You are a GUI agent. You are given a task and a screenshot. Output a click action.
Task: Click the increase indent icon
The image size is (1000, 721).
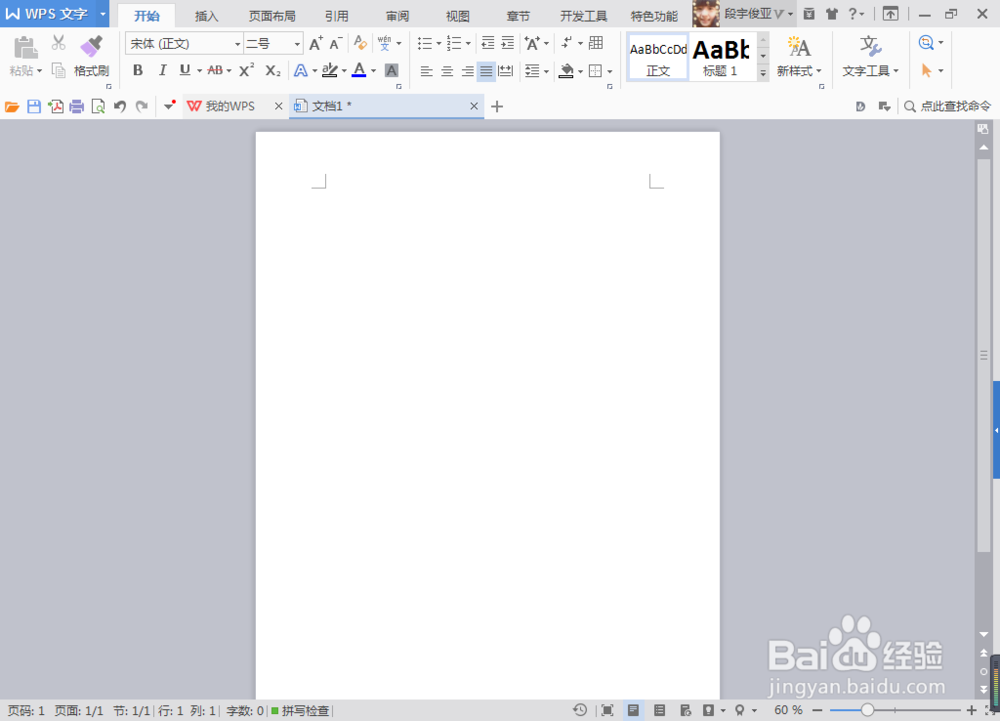[x=508, y=43]
